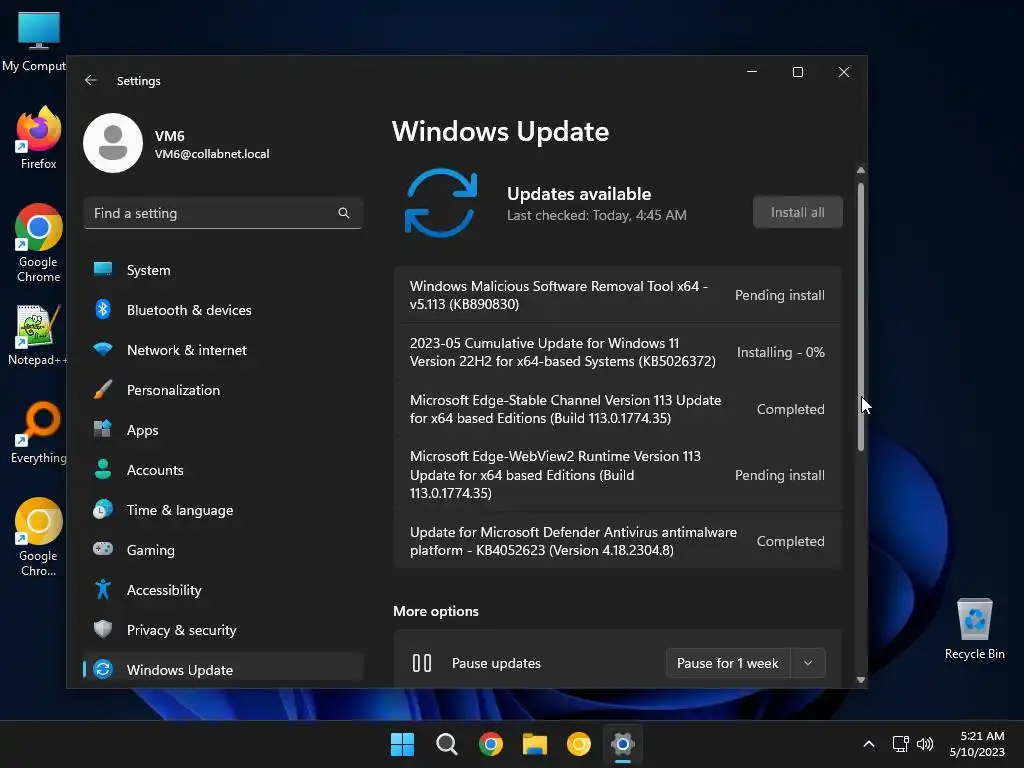Select the Recycle Bin desktop icon
This screenshot has width=1024, height=768.
click(974, 629)
